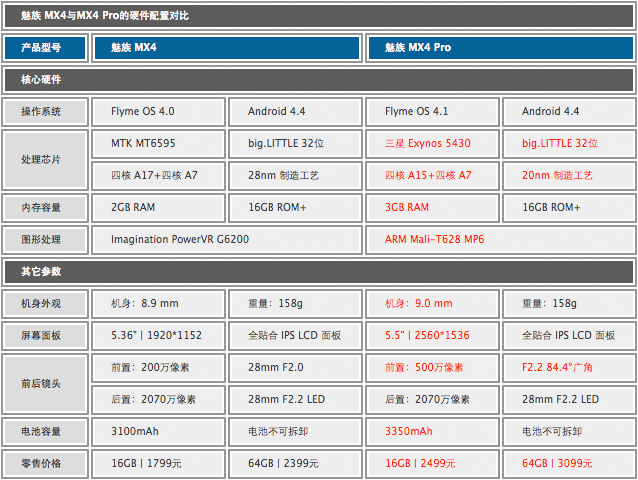The image size is (638, 480).
Task: Click the 魅族 MX4 Pro column header
Action: tap(501, 48)
